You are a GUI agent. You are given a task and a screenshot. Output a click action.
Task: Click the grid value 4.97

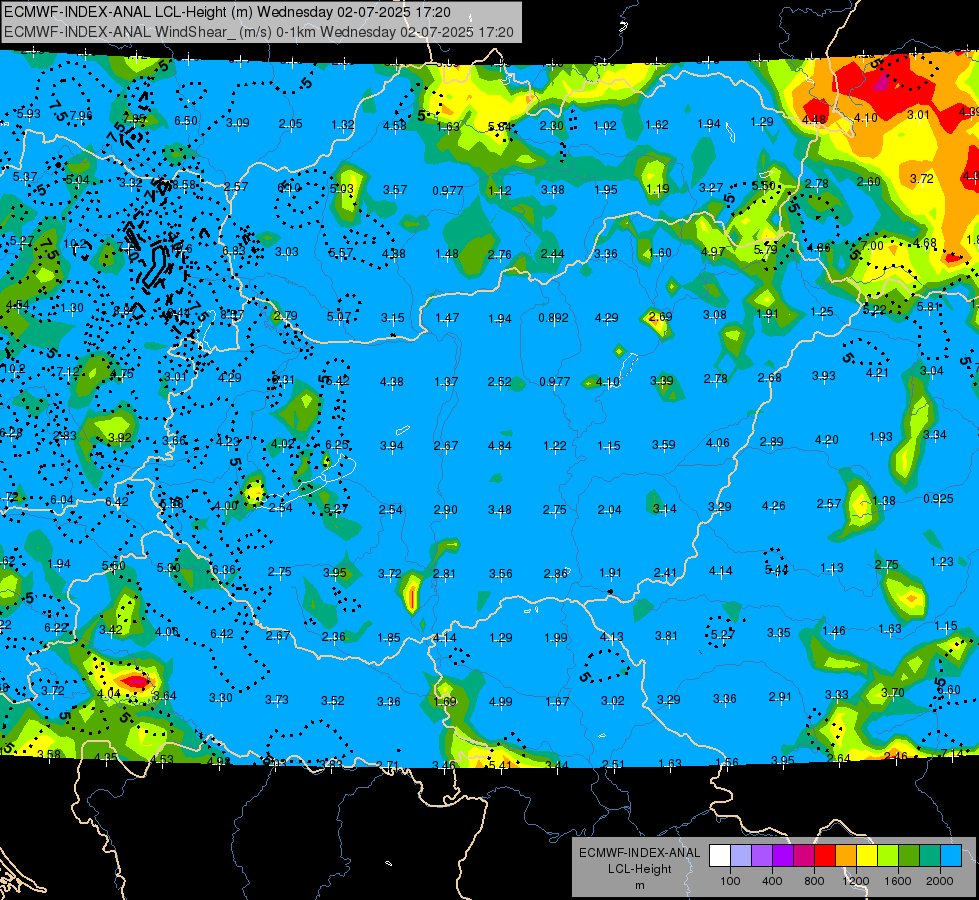[713, 252]
